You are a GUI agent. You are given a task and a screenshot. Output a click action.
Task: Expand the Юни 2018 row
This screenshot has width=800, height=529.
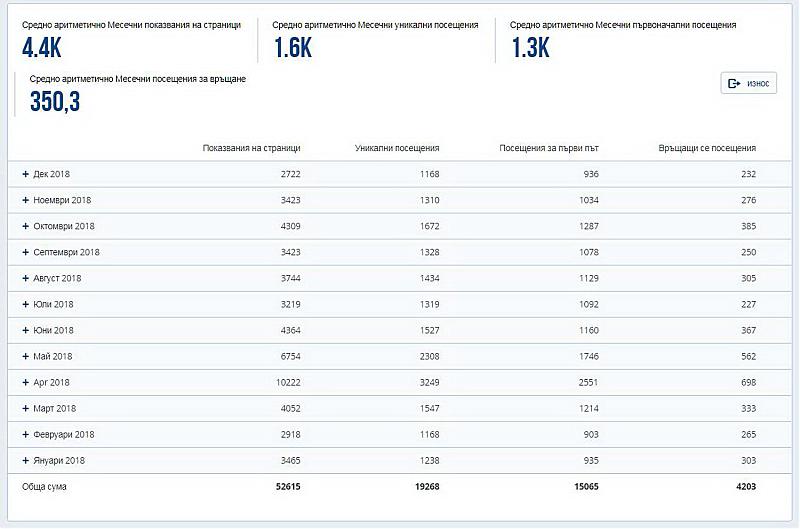click(x=26, y=330)
